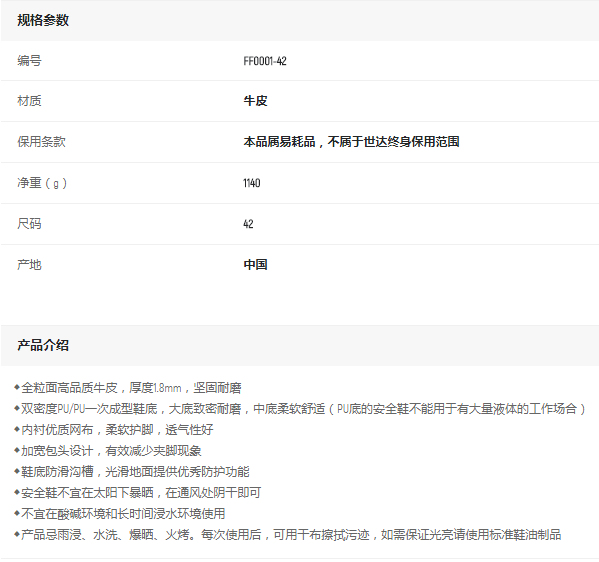Image resolution: width=599 pixels, height=562 pixels.
Task: Click the bullet about 全粒面高品质牛皮
Action: coord(128,388)
